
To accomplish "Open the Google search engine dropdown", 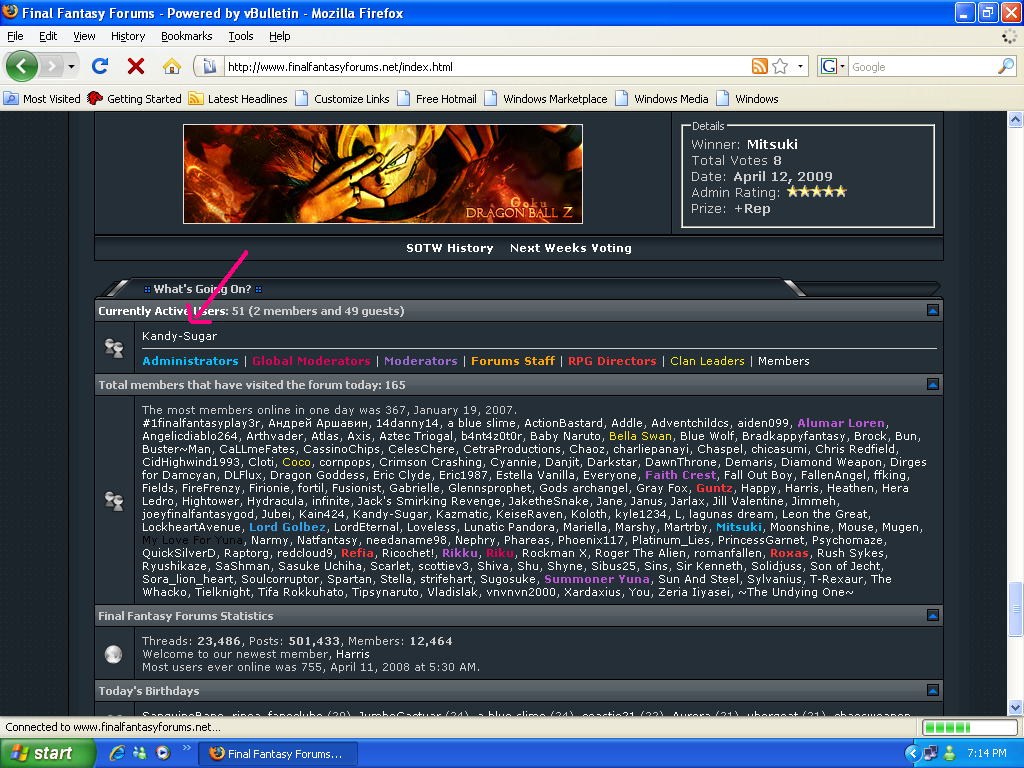I will tap(833, 67).
